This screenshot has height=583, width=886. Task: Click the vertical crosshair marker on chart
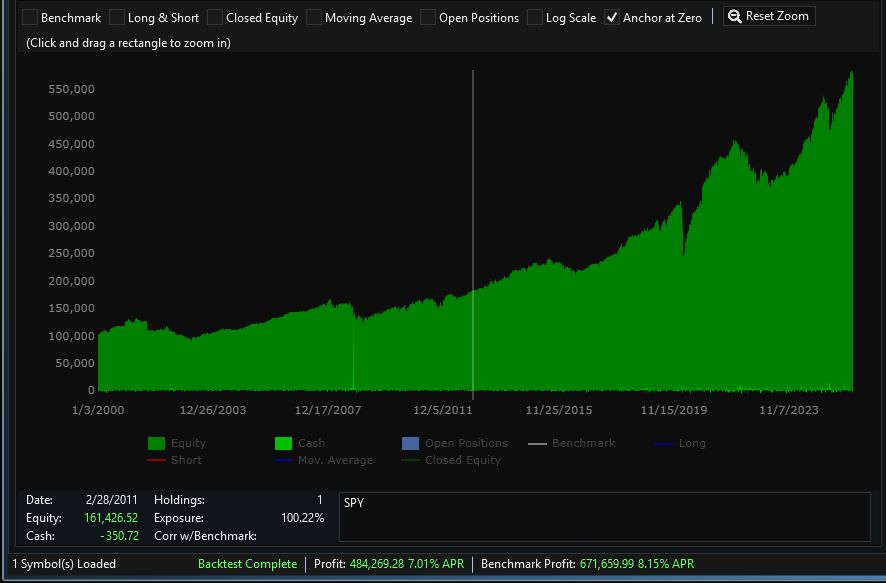(473, 230)
